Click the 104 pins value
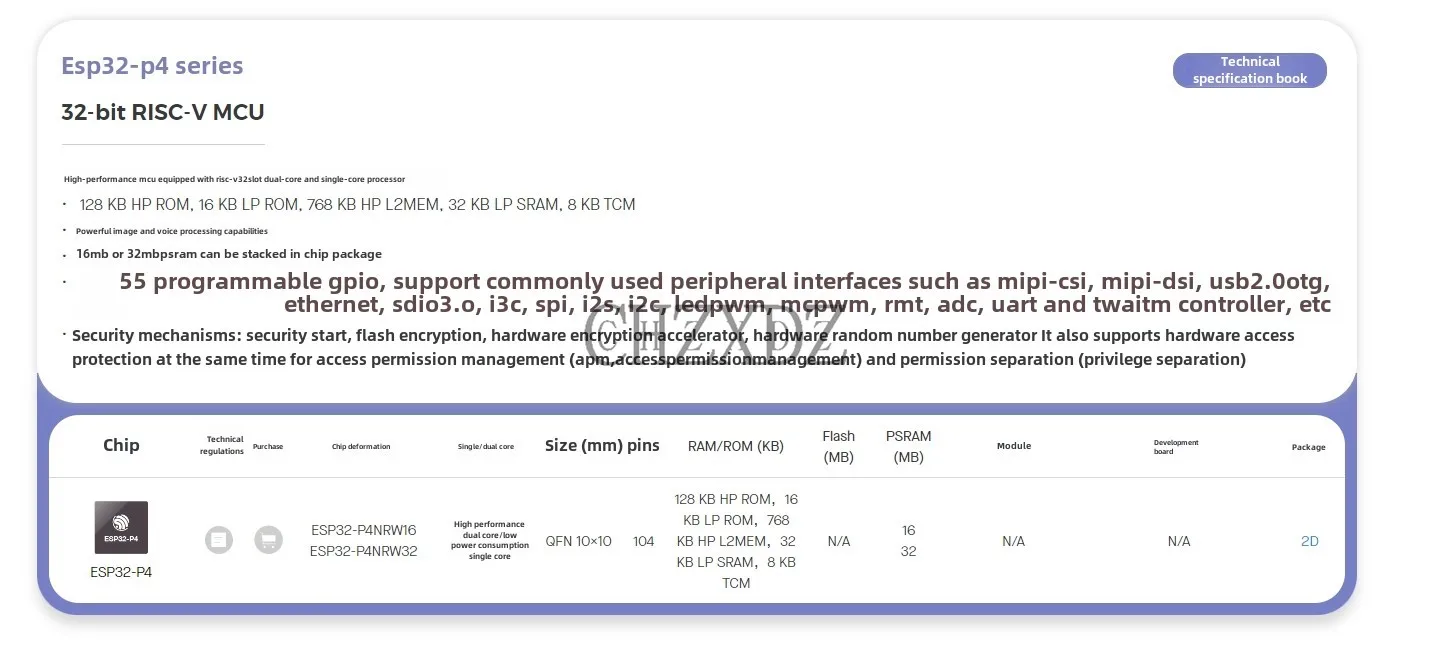The image size is (1437, 655). (x=644, y=541)
